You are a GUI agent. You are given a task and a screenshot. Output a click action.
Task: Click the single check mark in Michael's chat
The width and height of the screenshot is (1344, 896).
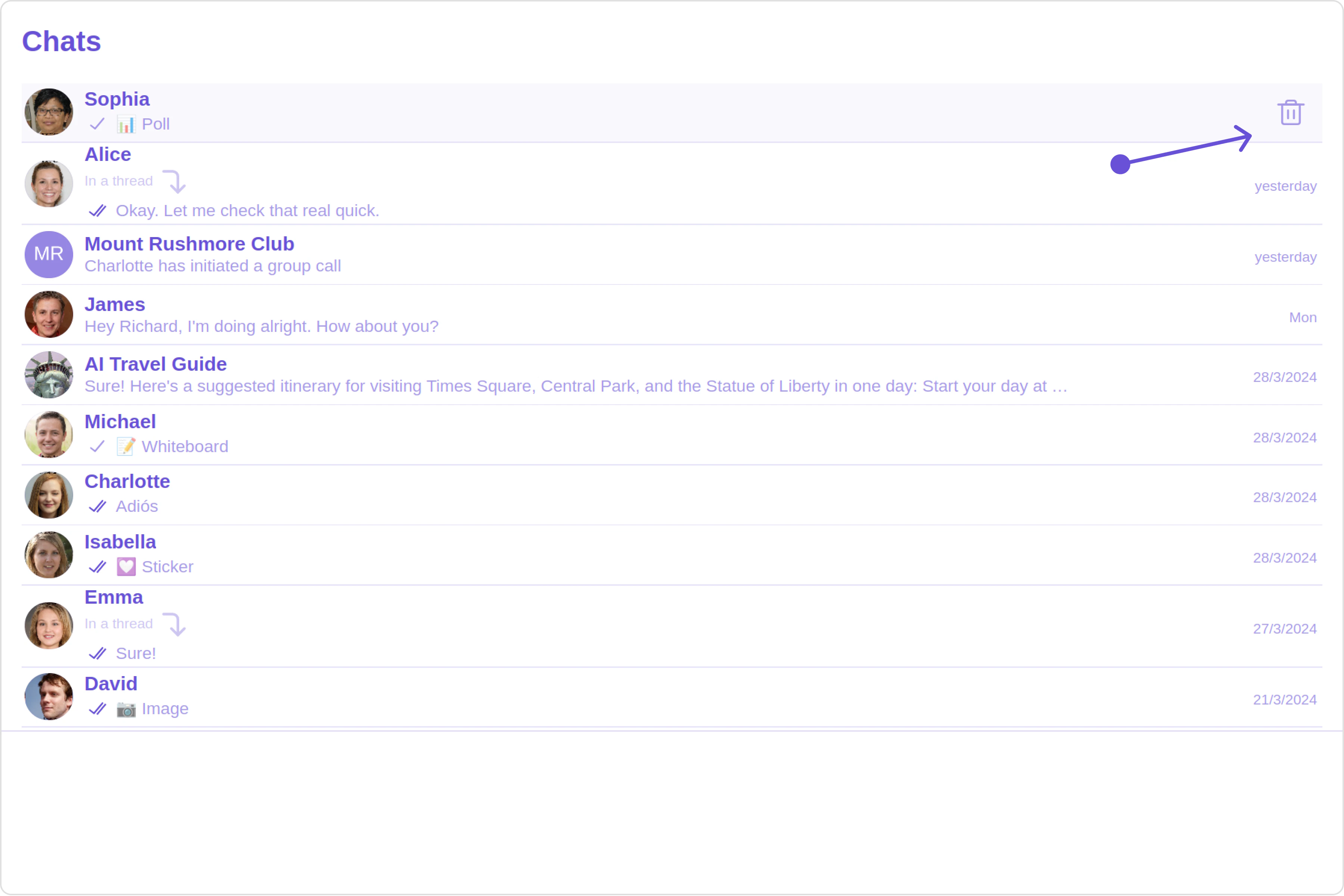pos(97,446)
